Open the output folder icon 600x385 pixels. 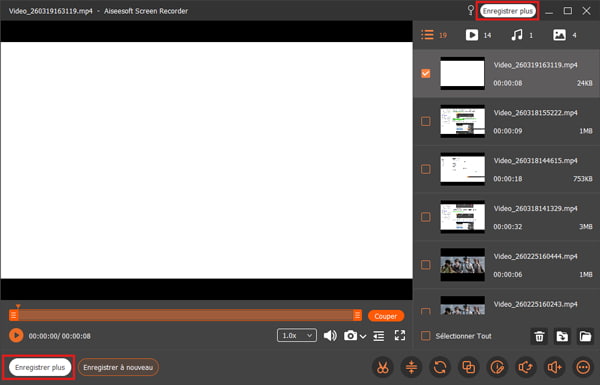pyautogui.click(x=585, y=336)
